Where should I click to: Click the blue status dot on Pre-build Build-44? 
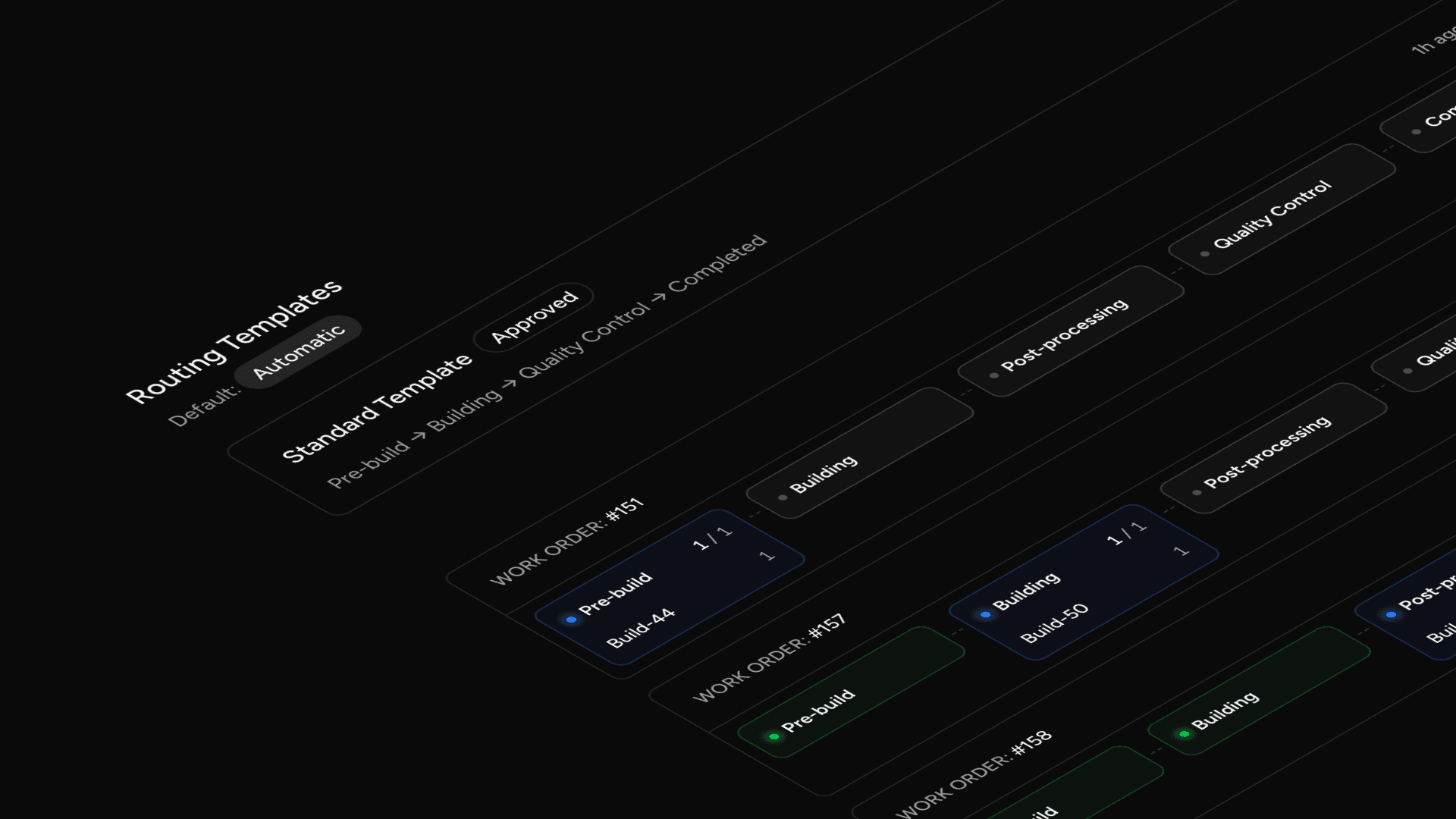tap(571, 620)
